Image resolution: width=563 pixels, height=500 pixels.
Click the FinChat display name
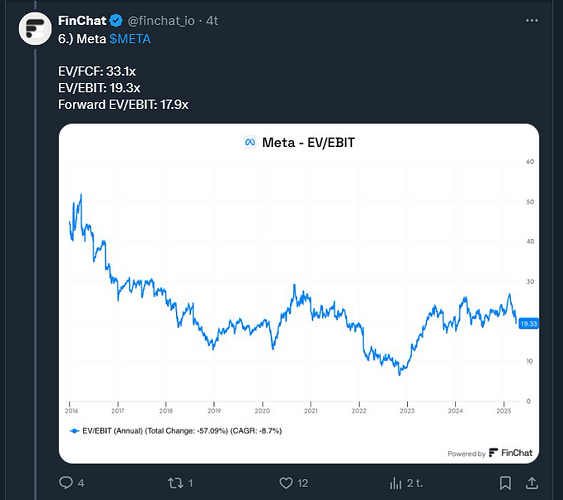82,21
